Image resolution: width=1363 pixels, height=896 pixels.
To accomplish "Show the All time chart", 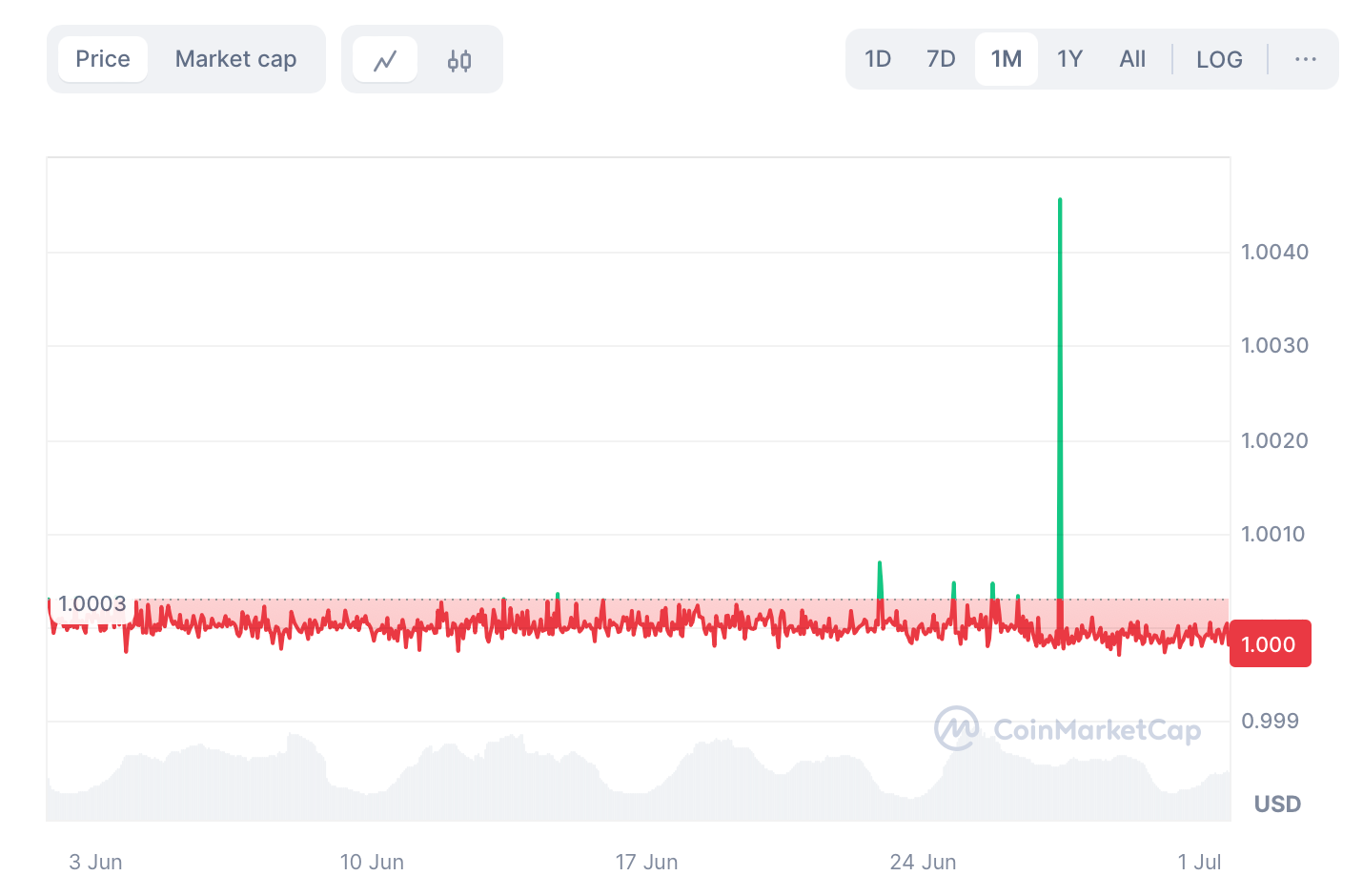I will coord(1131,58).
